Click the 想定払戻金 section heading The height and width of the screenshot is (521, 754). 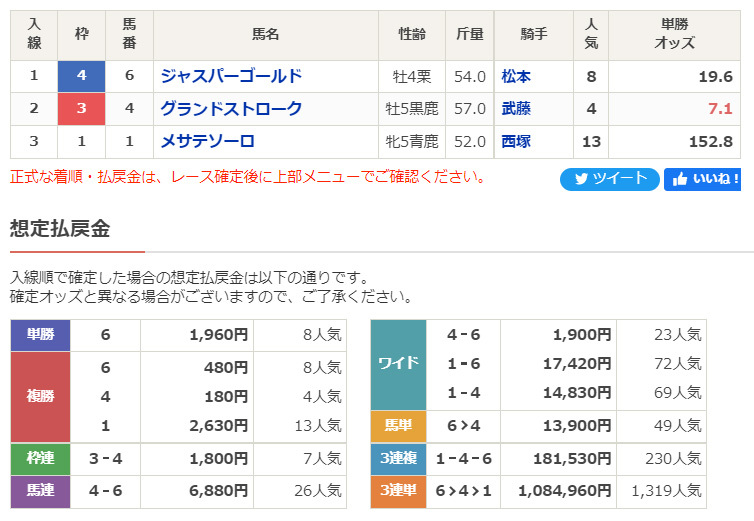60,229
